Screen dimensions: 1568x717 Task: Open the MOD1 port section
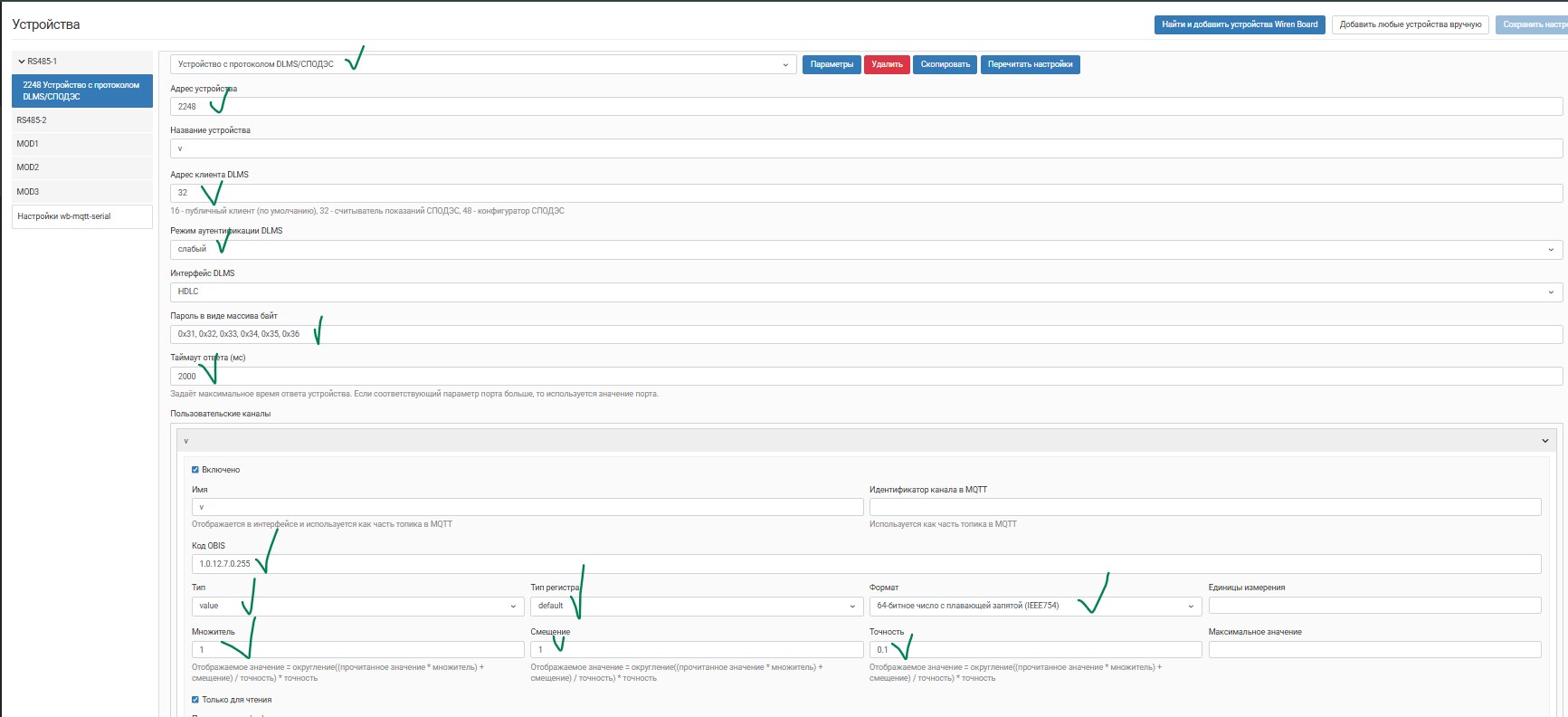point(82,144)
